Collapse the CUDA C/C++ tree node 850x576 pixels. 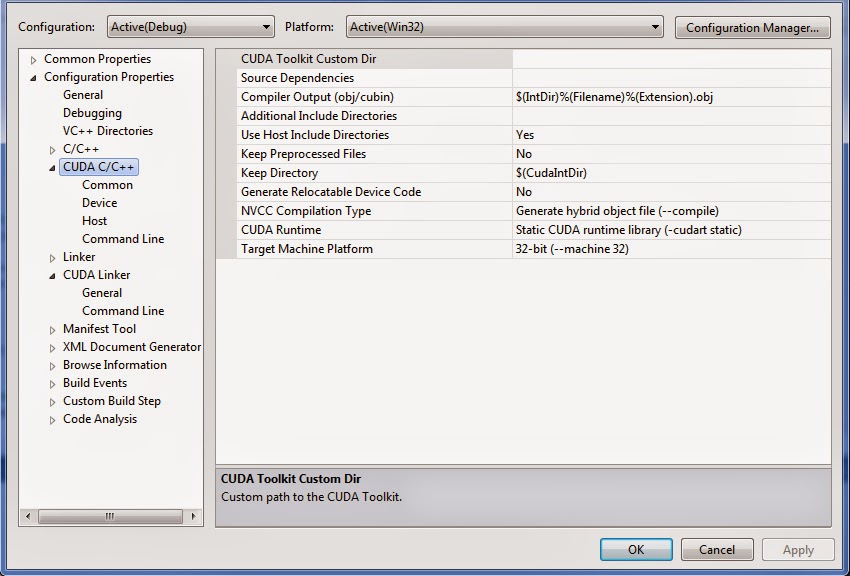click(53, 167)
